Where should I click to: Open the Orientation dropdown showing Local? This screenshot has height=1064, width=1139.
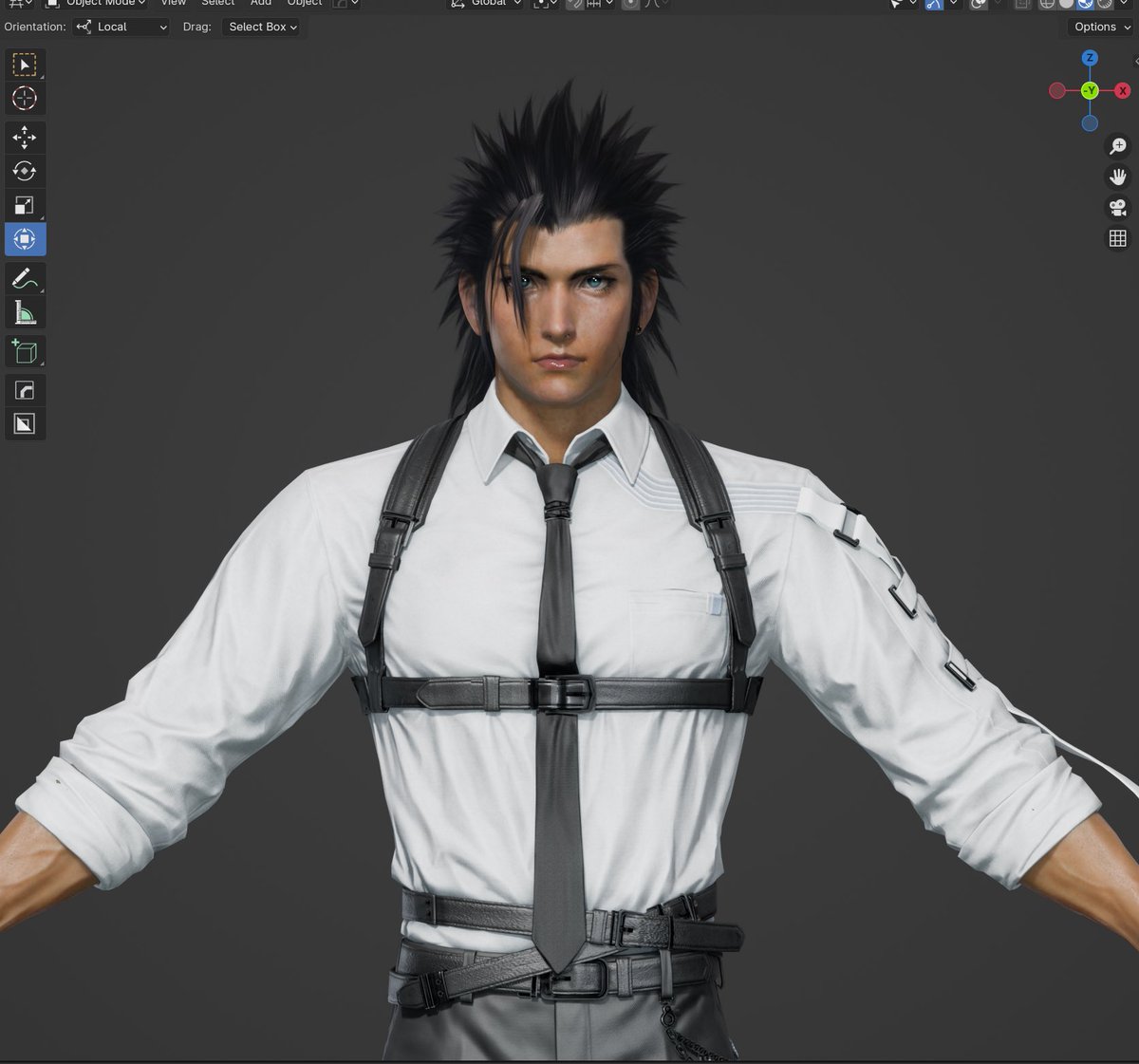(121, 27)
